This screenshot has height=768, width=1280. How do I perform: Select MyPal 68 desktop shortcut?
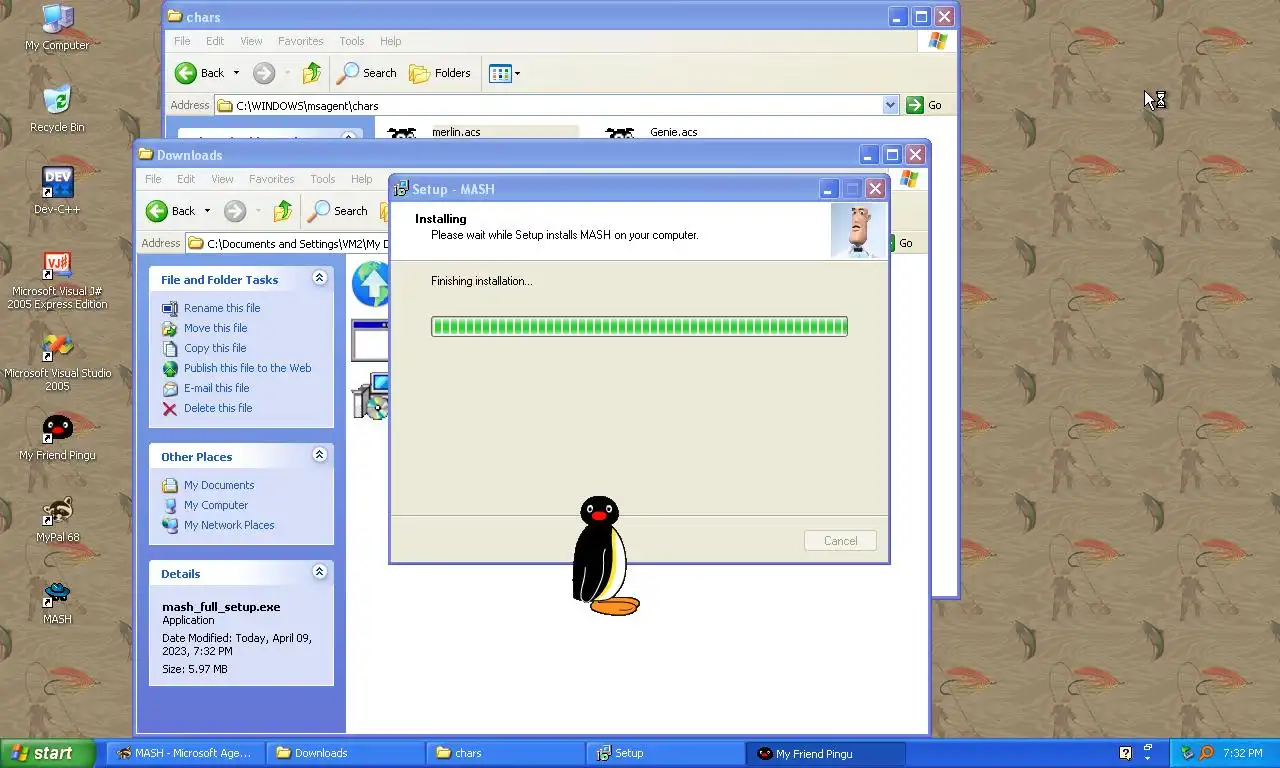click(x=57, y=519)
